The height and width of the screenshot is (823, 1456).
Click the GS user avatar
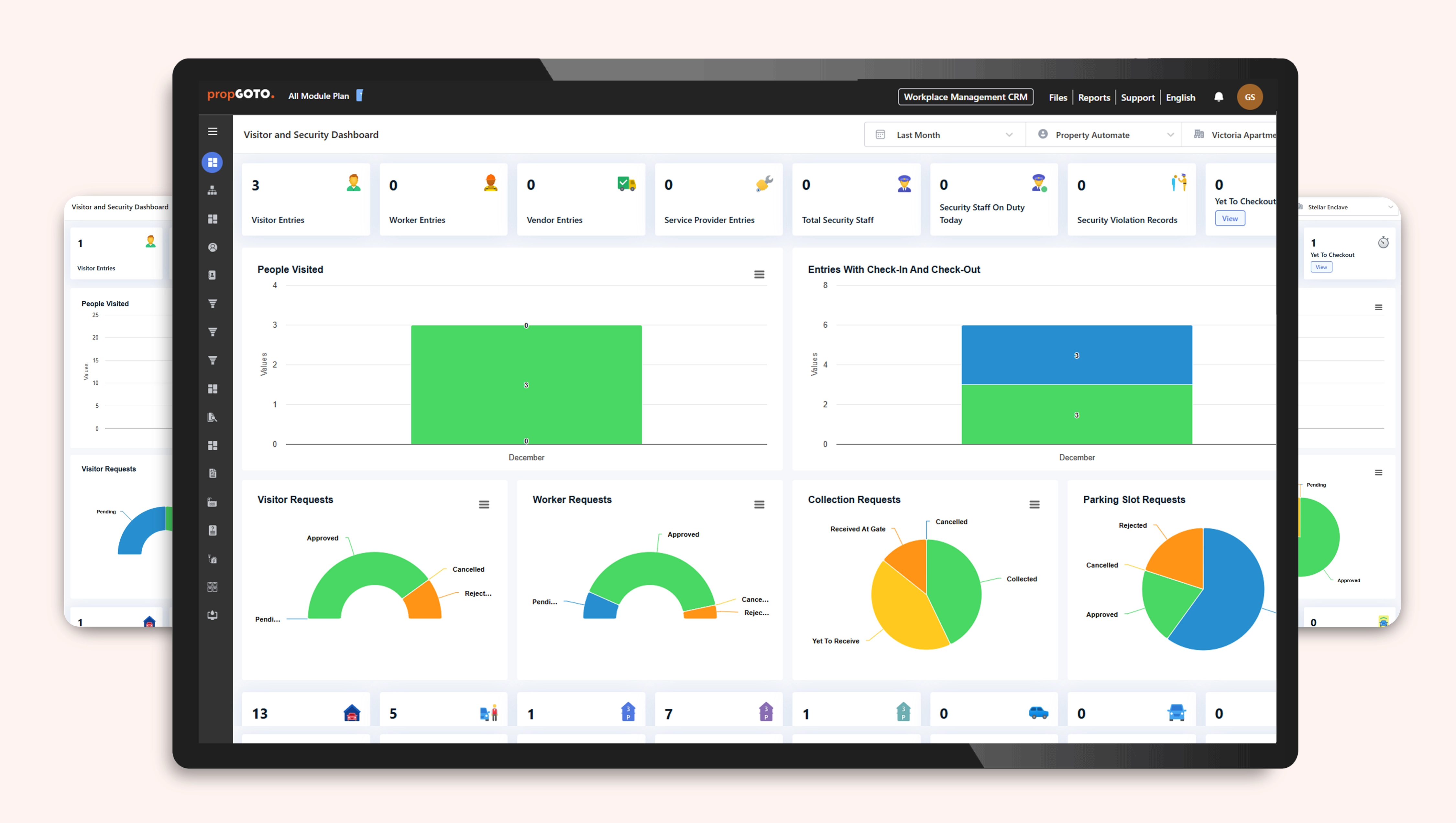pyautogui.click(x=1250, y=97)
